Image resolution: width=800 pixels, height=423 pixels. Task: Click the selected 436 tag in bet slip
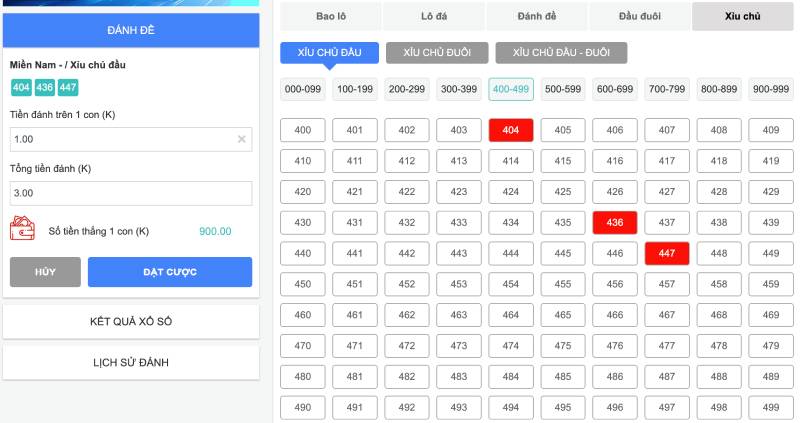click(44, 88)
